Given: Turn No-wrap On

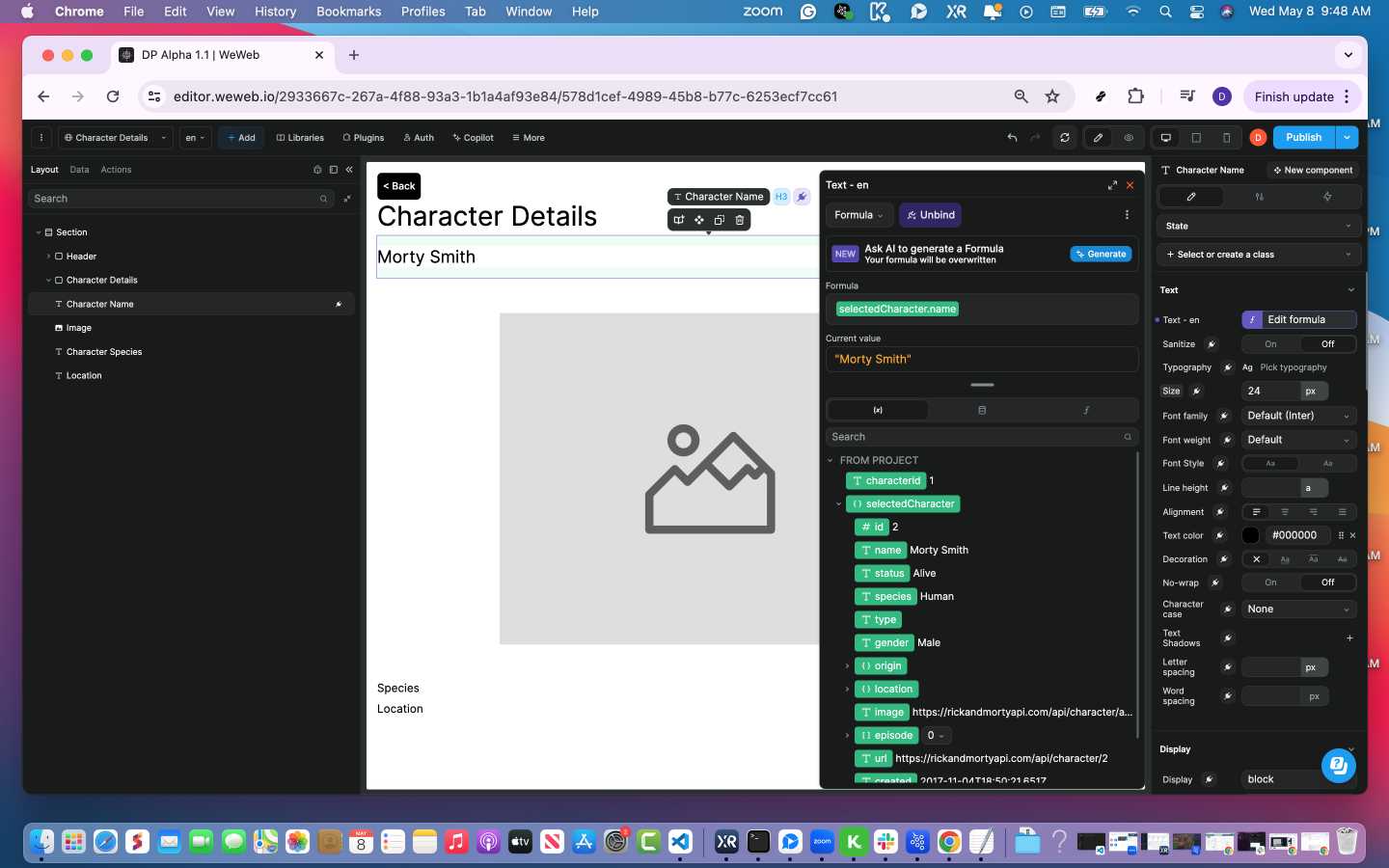Looking at the screenshot, I should click(x=1270, y=583).
